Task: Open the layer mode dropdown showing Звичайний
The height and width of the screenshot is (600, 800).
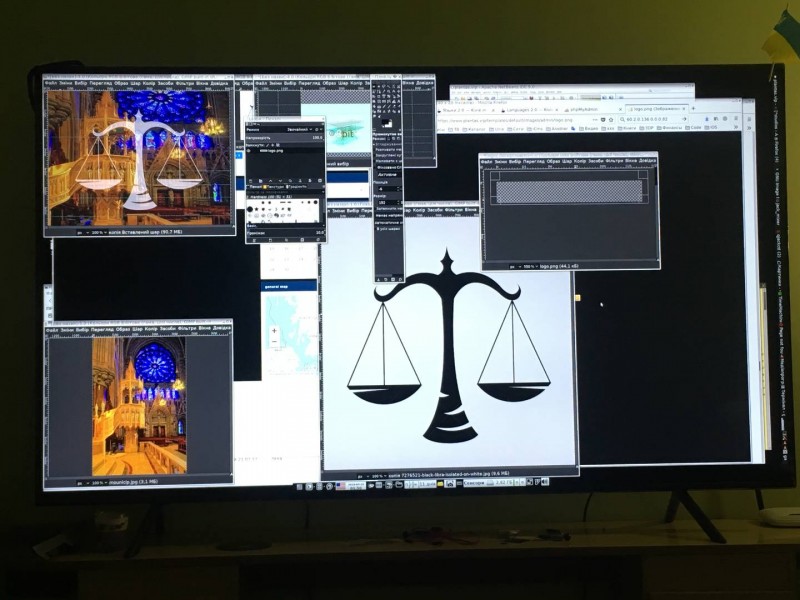Action: 304,129
